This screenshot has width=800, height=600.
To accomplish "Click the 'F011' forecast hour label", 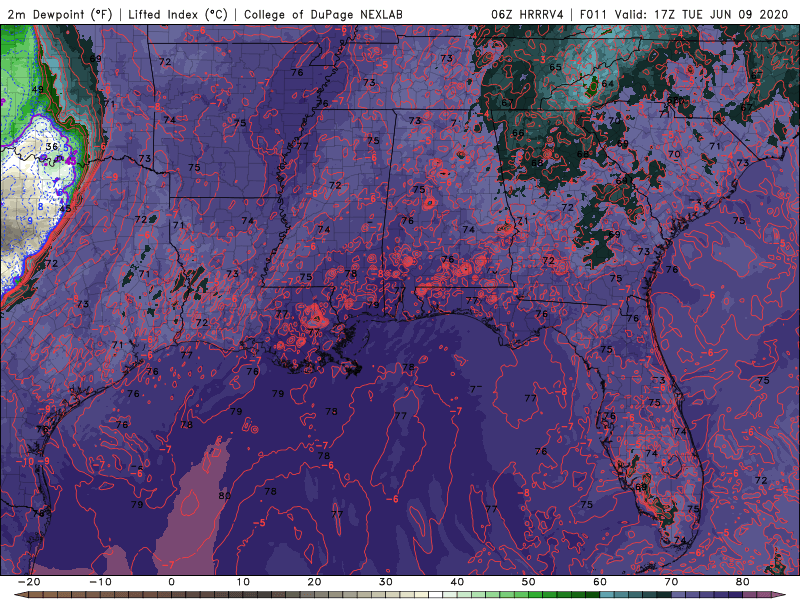I will point(593,15).
